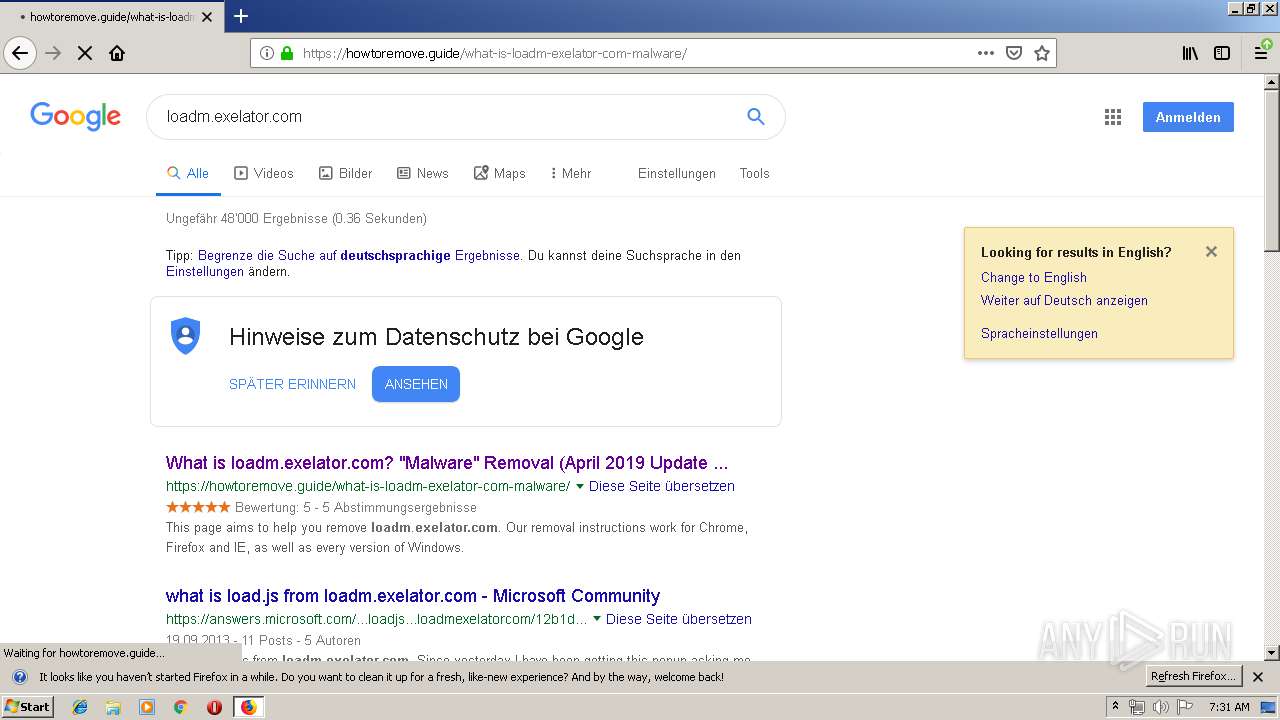Screen dimensions: 1280x720
Task: Expand the howtoremove.guide result dropdown arrow
Action: click(580, 486)
